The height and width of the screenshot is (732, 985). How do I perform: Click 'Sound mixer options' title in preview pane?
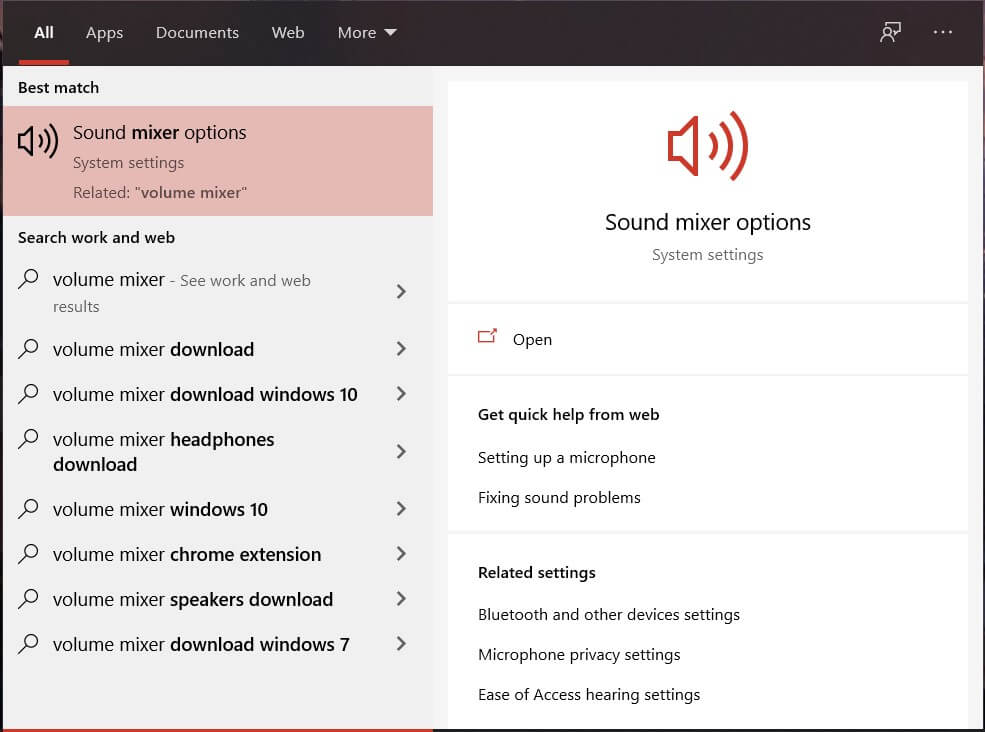[x=707, y=222]
